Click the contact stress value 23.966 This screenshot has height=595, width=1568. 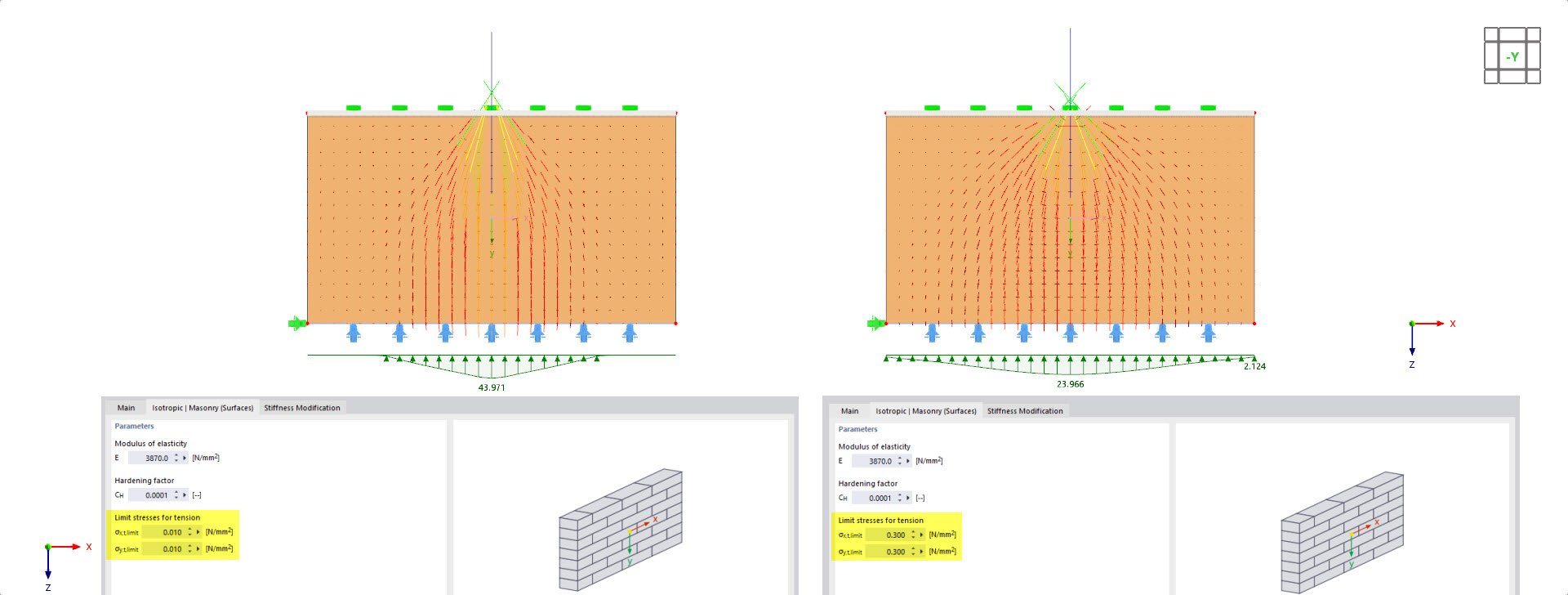coord(1070,384)
